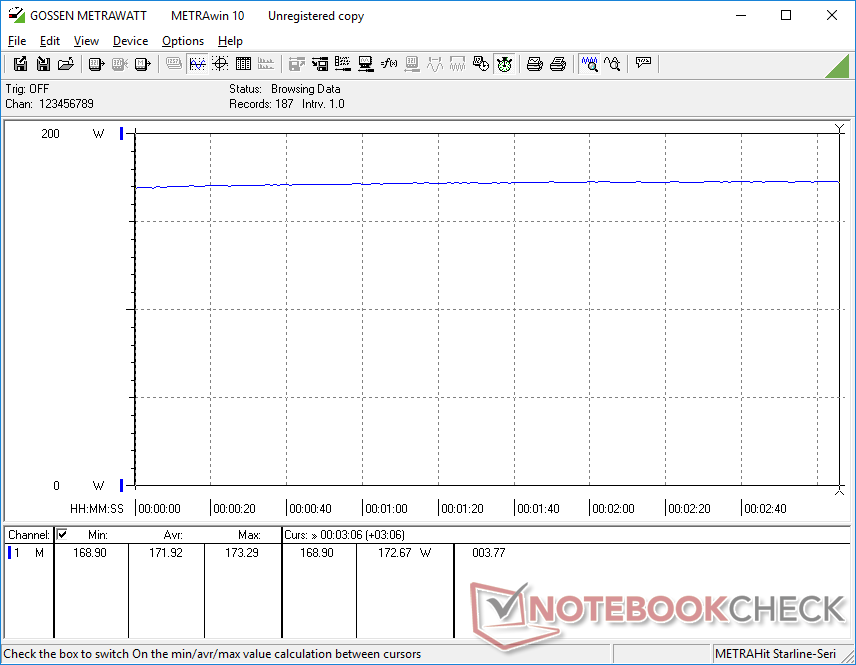Click the top-right Y cursor marker
The image size is (856, 665).
click(x=840, y=128)
